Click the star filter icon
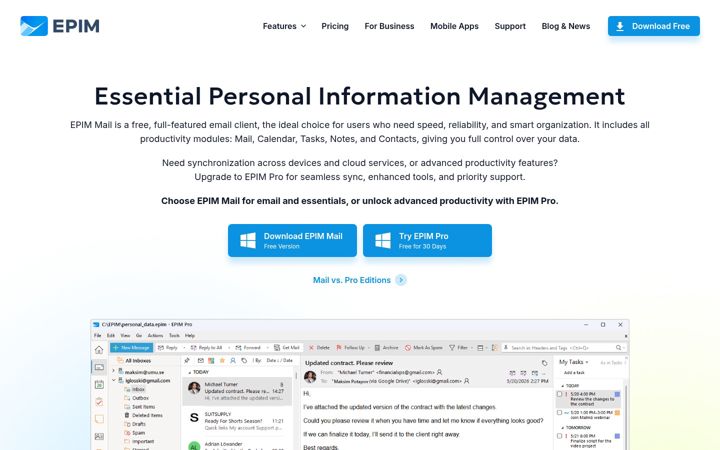 tap(222, 360)
